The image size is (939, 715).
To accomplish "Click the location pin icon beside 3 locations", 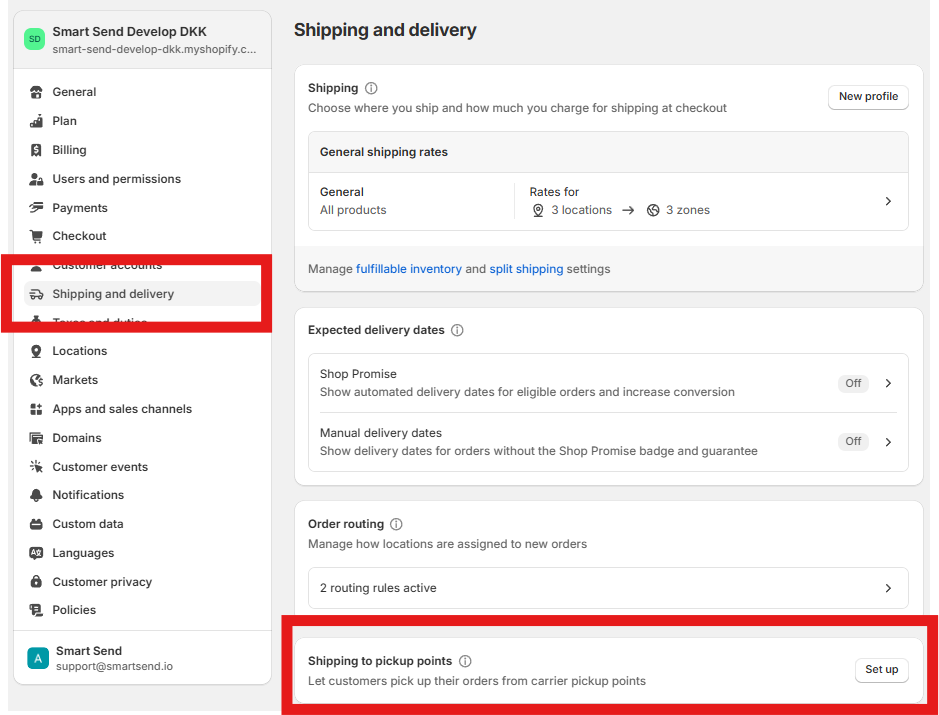I will coord(539,210).
